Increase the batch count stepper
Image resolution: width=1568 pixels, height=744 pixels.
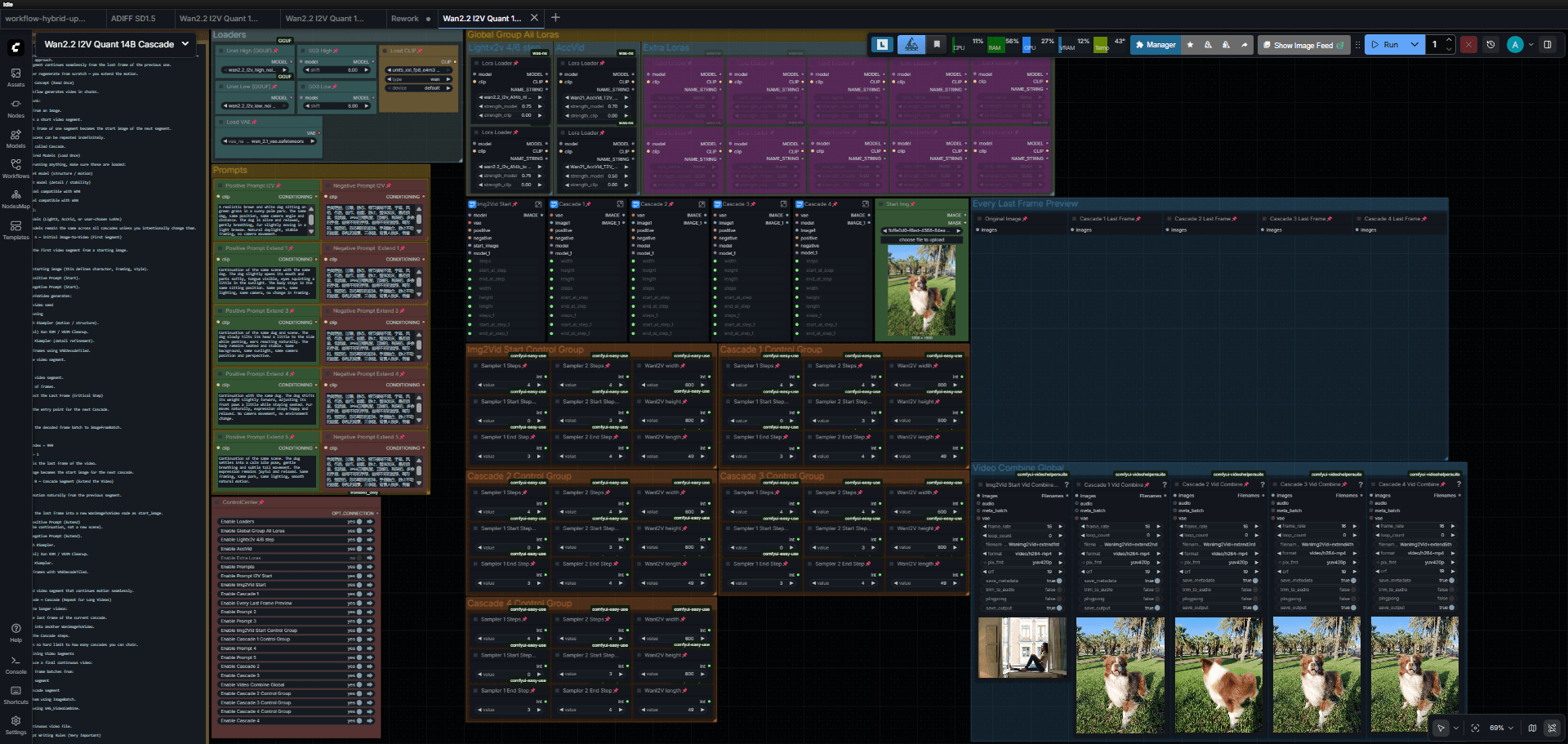click(1449, 40)
